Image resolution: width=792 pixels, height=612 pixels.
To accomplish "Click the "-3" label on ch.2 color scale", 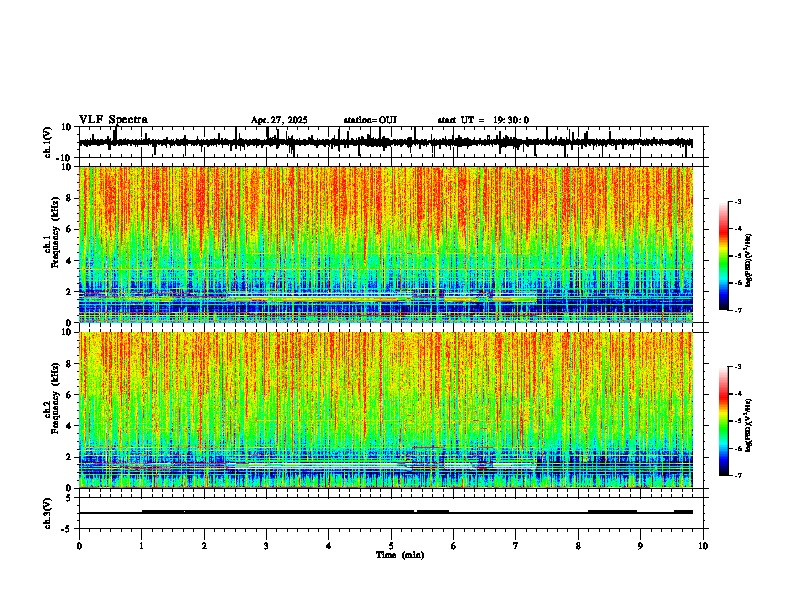I will pos(737,367).
